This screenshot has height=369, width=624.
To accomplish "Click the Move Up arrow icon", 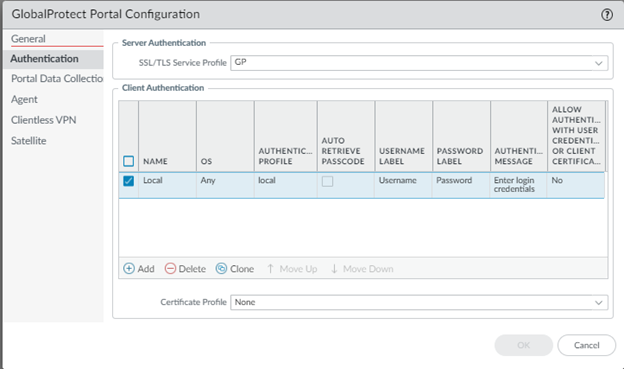I will (x=271, y=269).
